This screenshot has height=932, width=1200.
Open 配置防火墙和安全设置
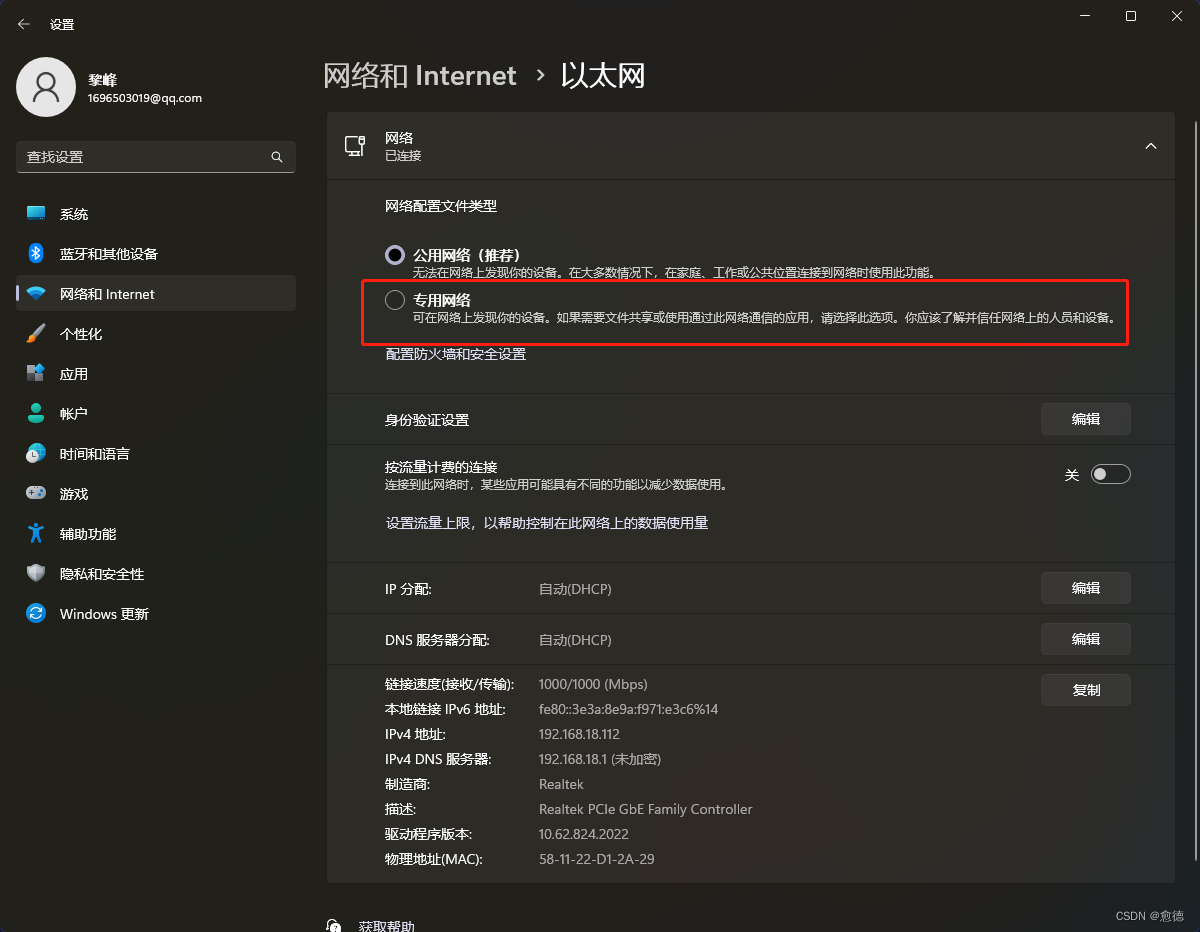(x=455, y=353)
